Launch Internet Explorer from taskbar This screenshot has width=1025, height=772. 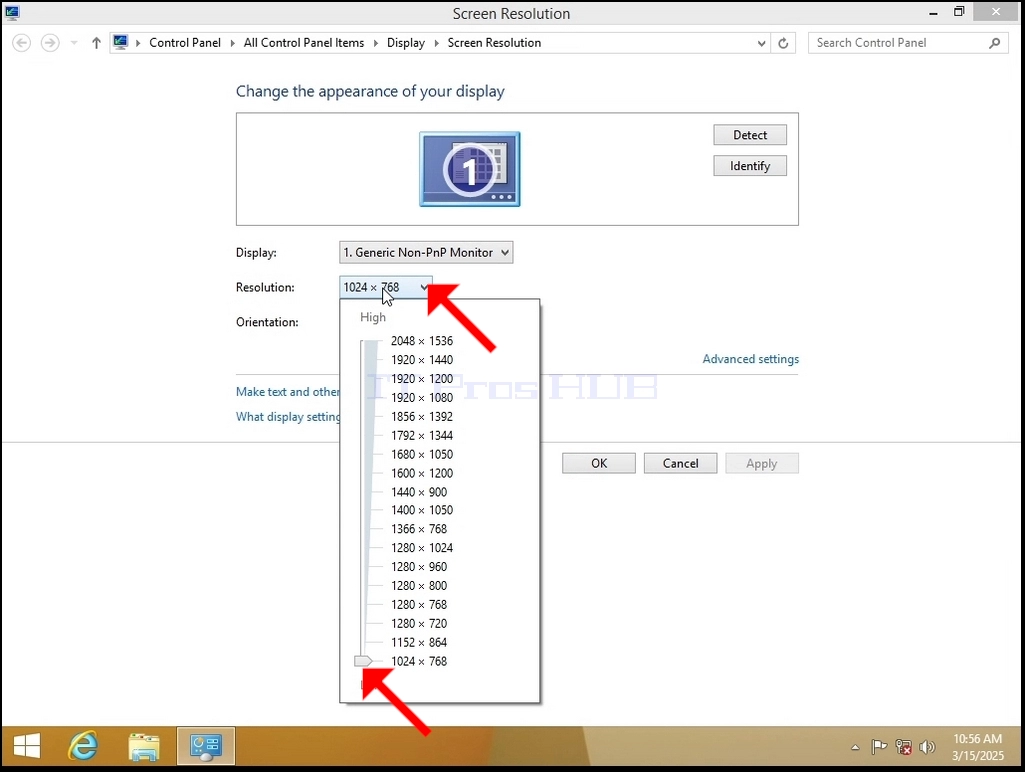[84, 746]
